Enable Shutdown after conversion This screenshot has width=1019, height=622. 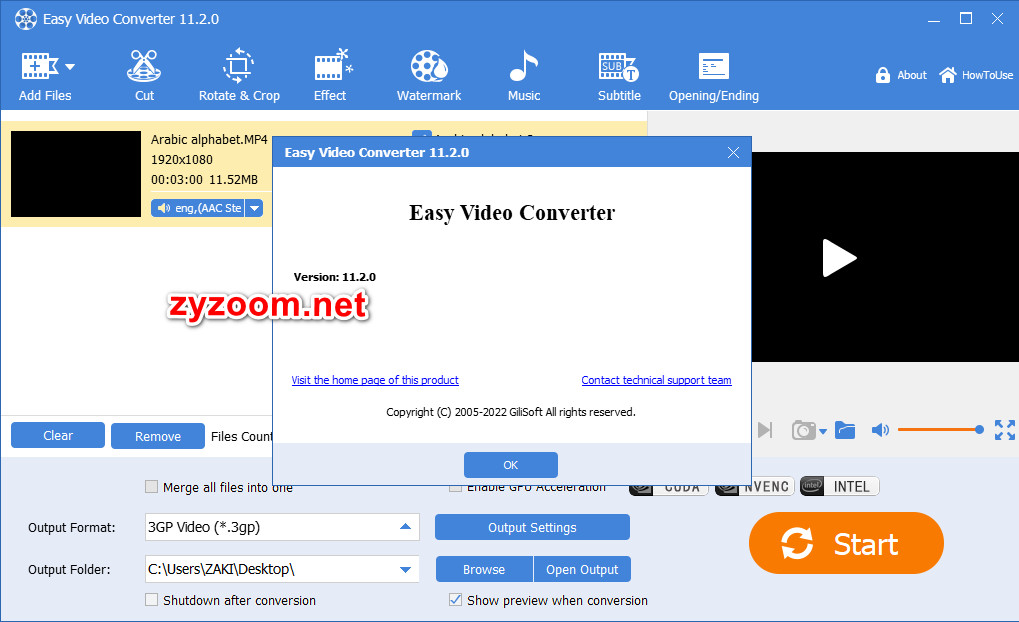click(151, 600)
